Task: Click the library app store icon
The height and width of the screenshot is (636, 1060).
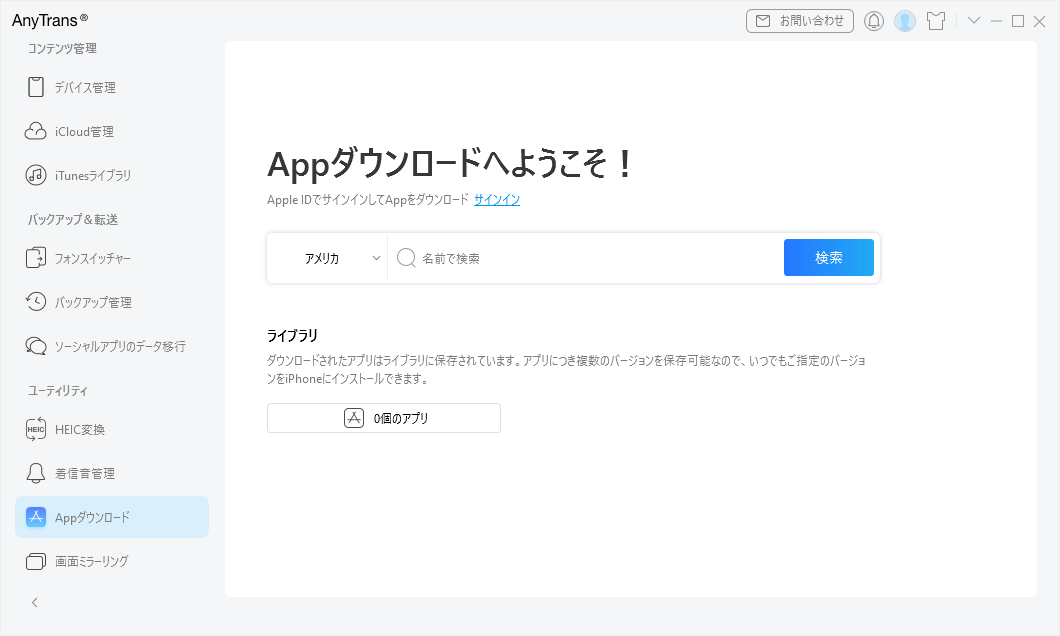Action: tap(354, 418)
